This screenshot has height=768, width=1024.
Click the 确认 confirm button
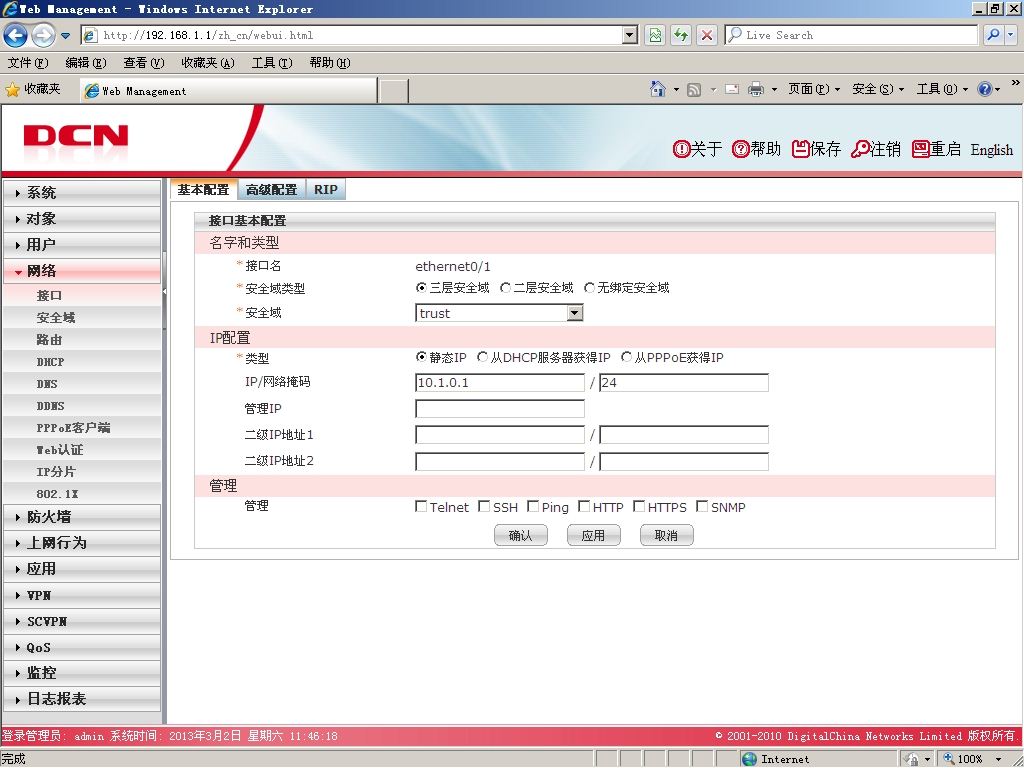(520, 536)
